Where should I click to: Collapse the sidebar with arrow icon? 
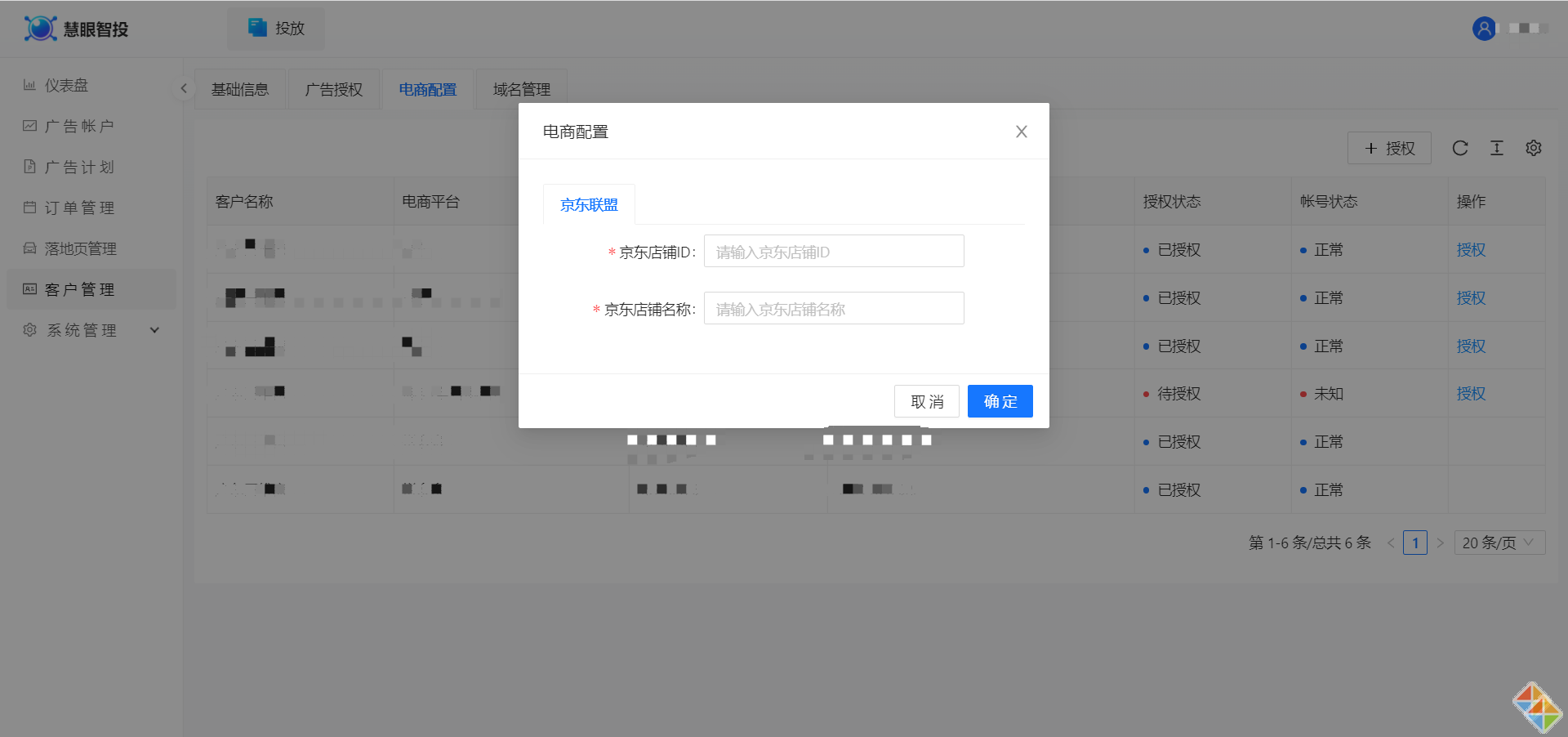point(184,88)
